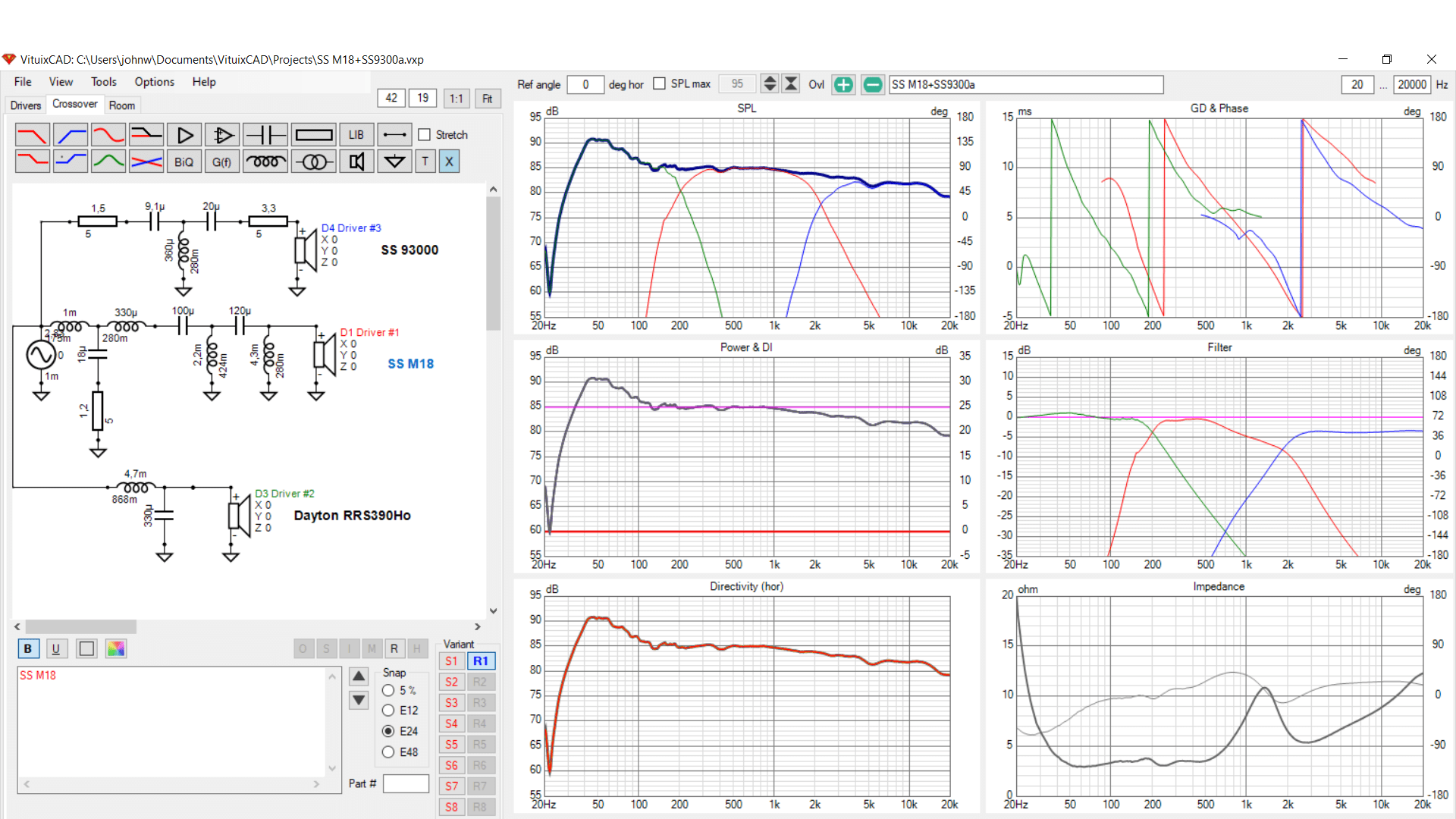
Task: Select the E24 snap option
Action: tap(388, 731)
